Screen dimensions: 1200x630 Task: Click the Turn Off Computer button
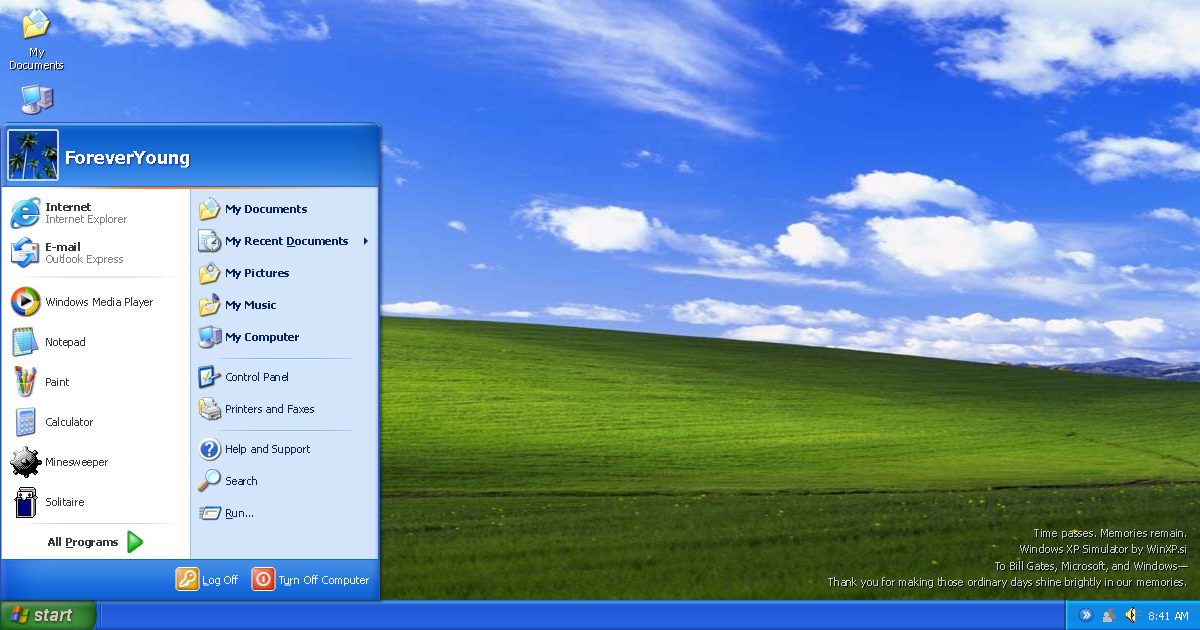[311, 579]
